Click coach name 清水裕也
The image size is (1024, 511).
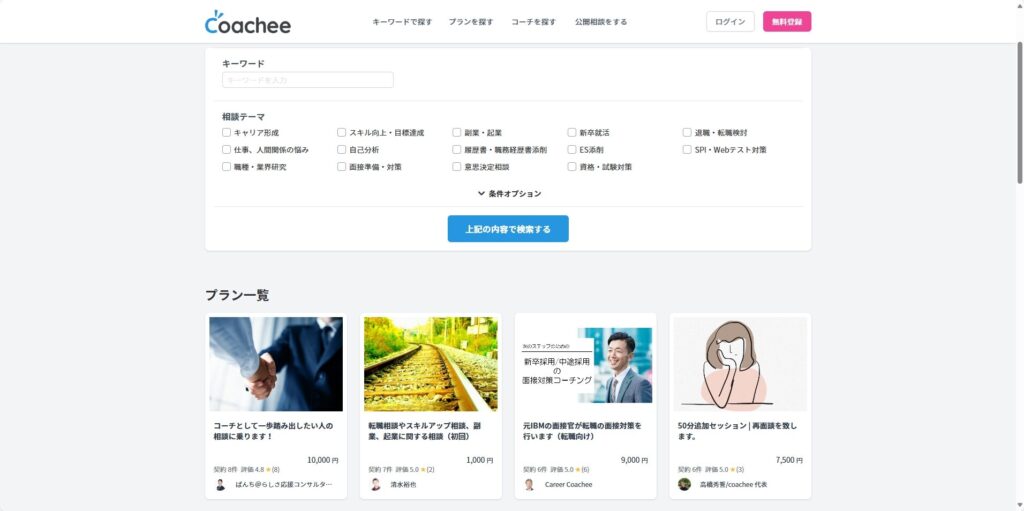point(403,485)
